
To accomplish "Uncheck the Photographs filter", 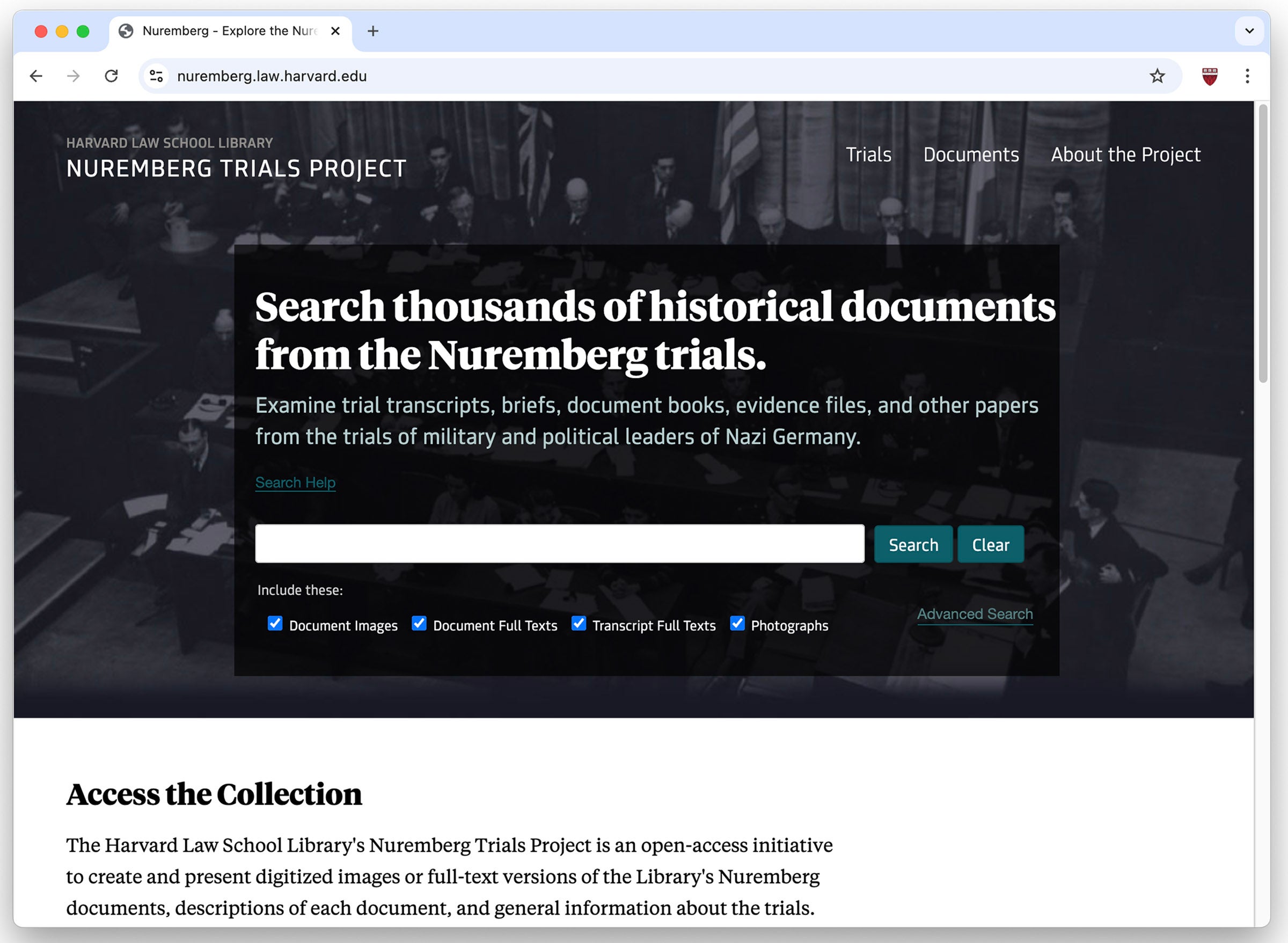I will coord(737,624).
